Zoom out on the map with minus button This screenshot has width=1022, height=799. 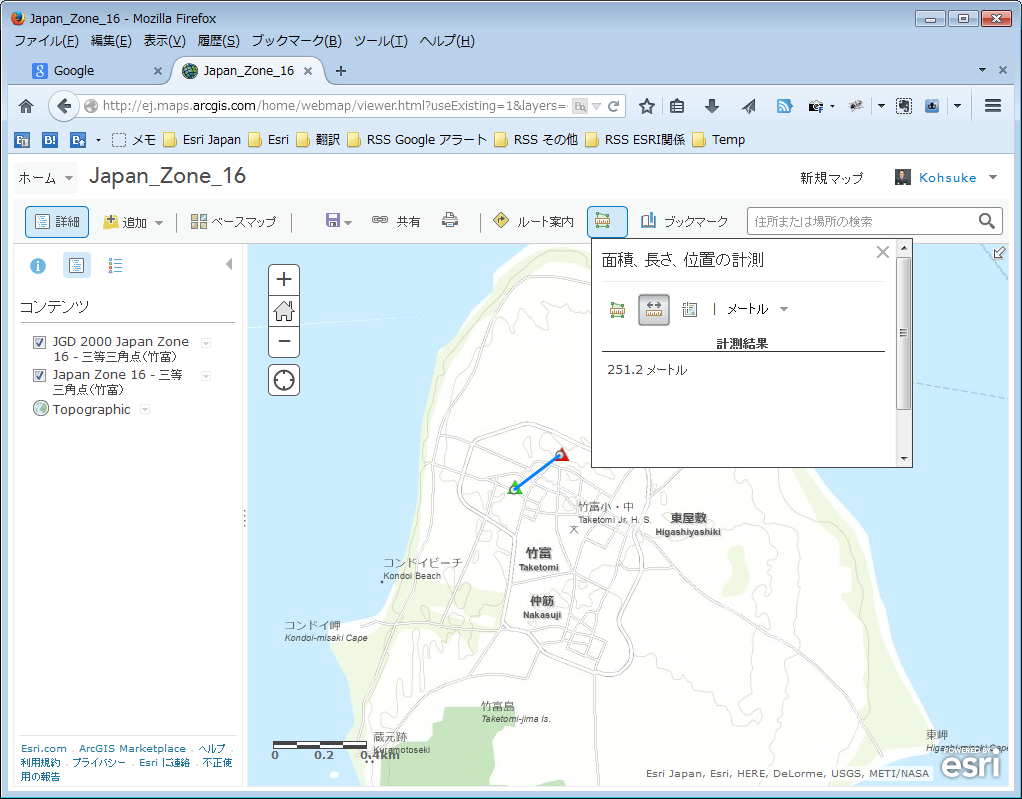(x=284, y=341)
